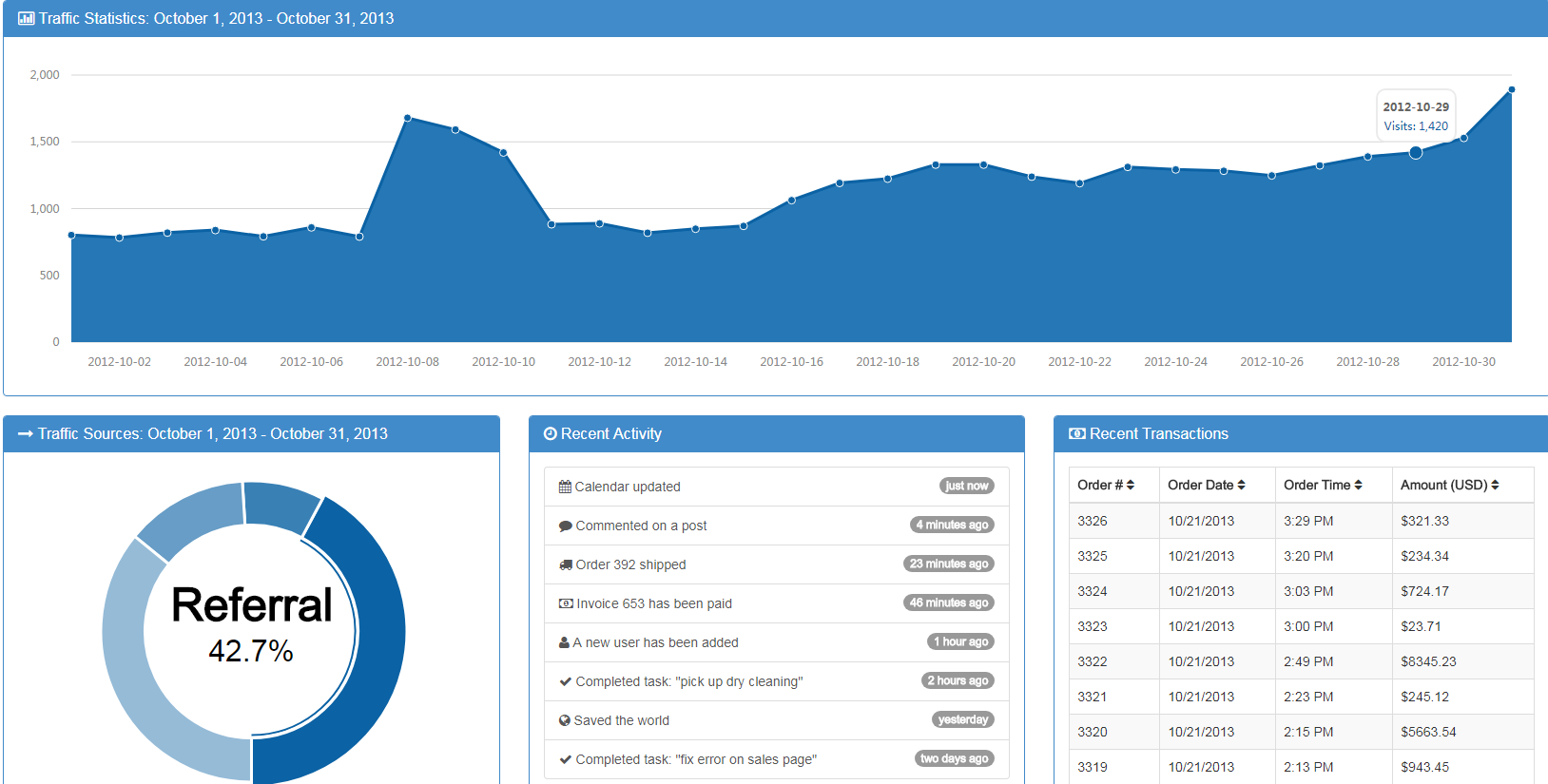Open the completed task pick up dry cleaning

[x=688, y=681]
